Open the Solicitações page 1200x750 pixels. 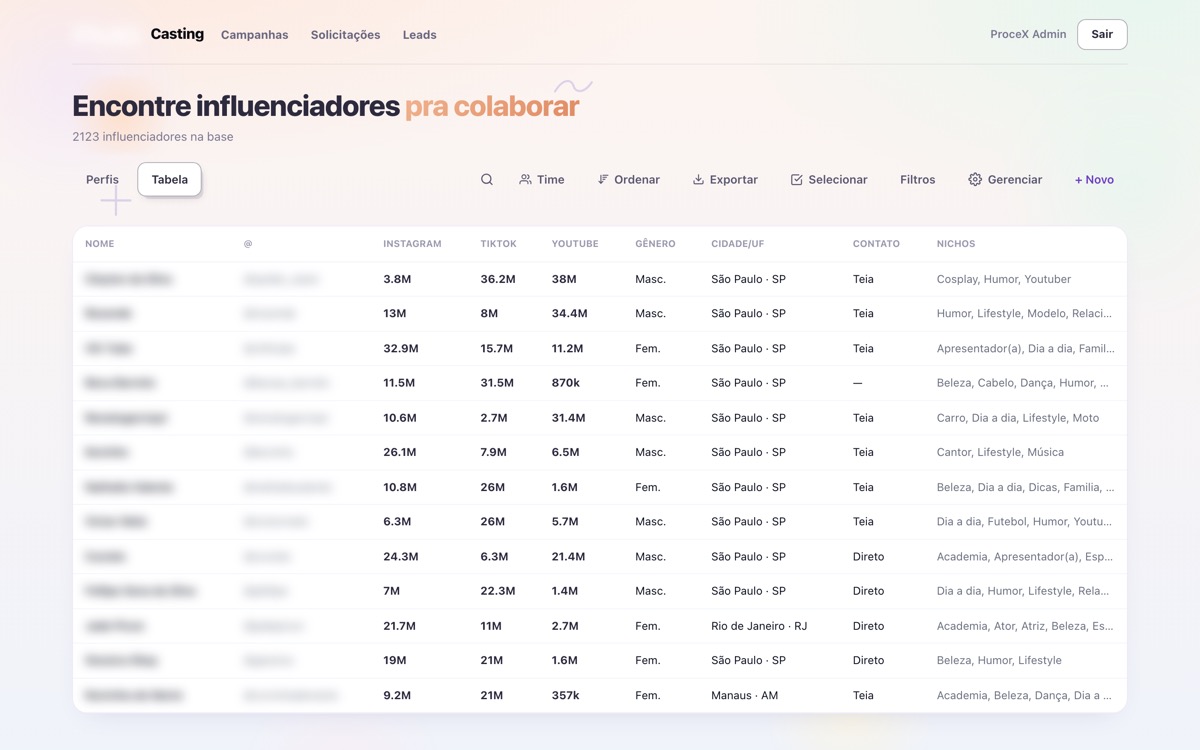pos(345,35)
